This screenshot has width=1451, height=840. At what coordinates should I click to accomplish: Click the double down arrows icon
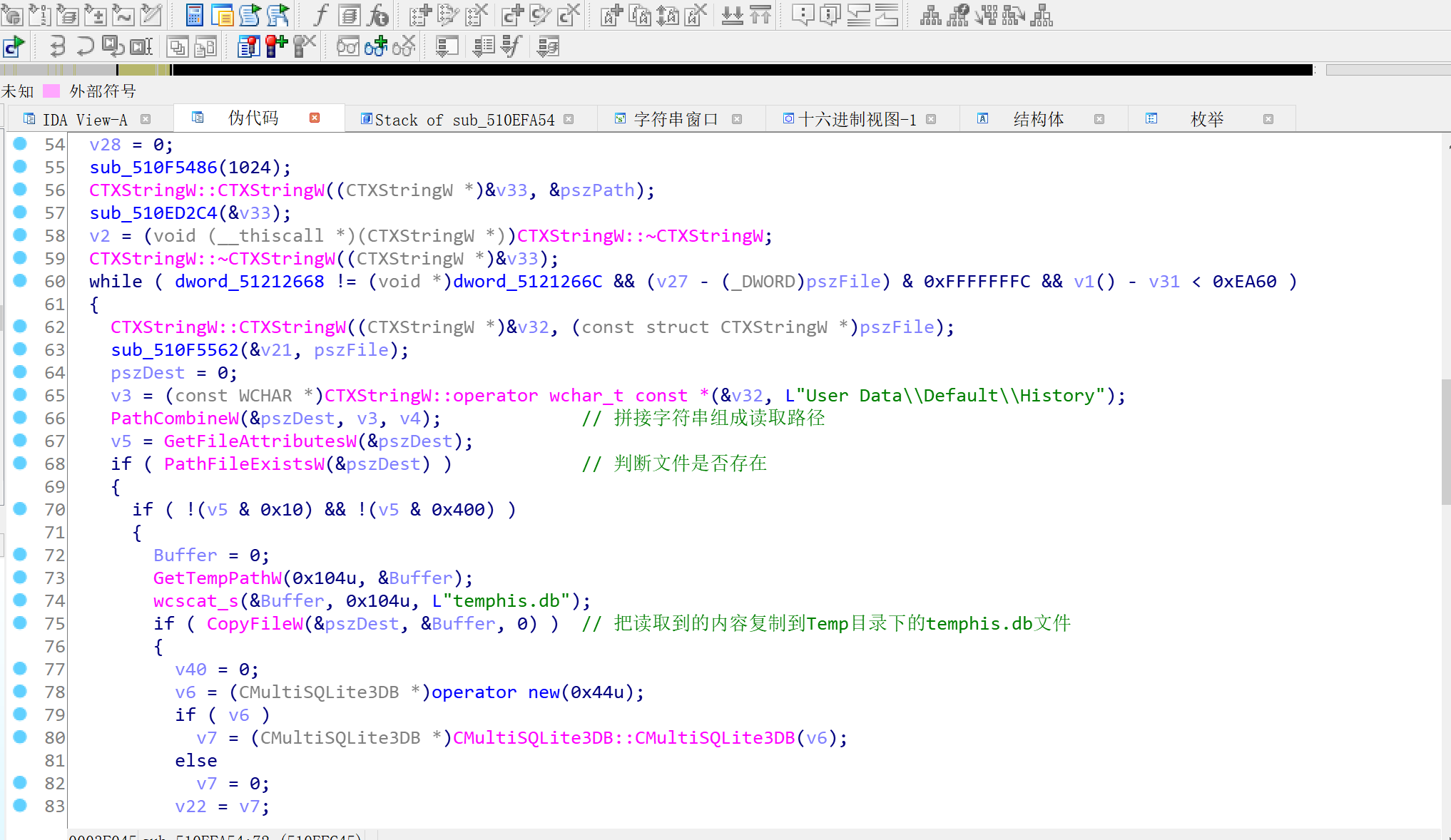[x=733, y=14]
